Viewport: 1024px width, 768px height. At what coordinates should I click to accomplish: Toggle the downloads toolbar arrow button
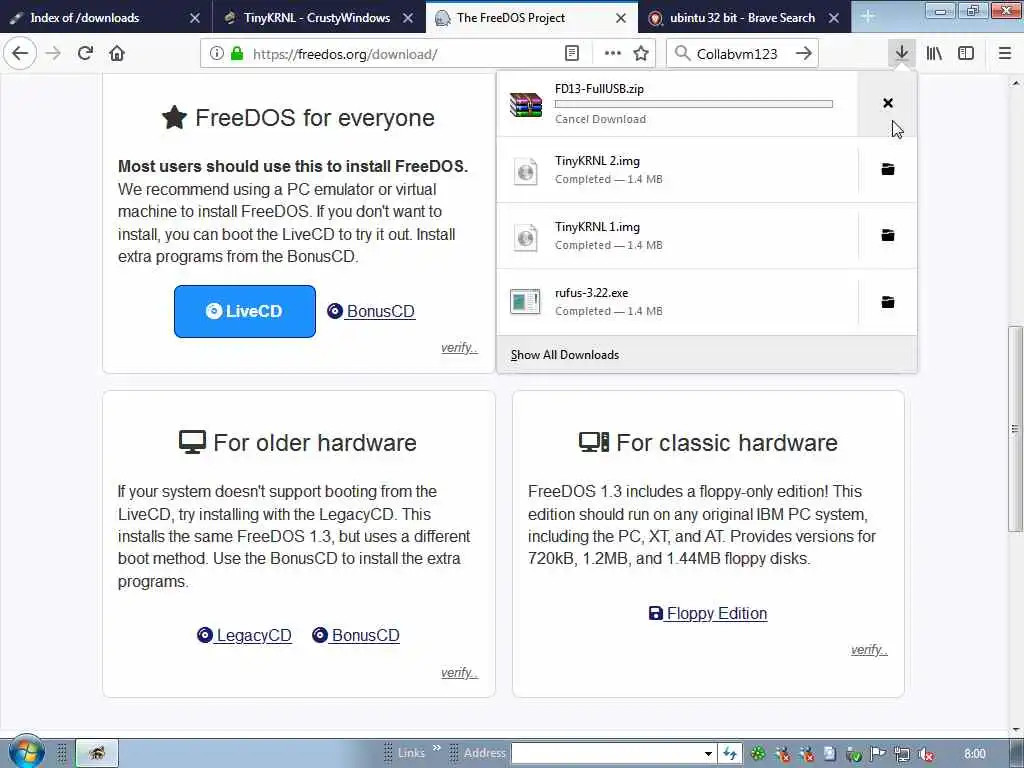pyautogui.click(x=902, y=54)
